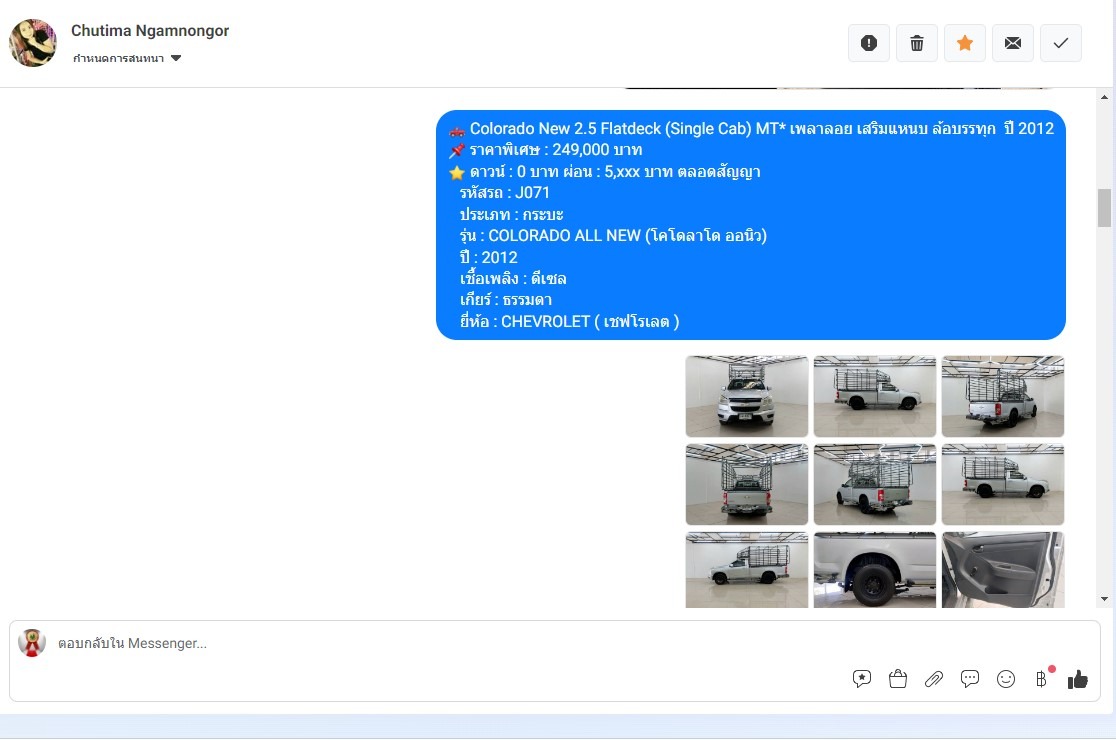The width and height of the screenshot is (1116, 740).
Task: Click the รุ่น : COLORADO ALL NEW line
Action: pyautogui.click(x=613, y=236)
